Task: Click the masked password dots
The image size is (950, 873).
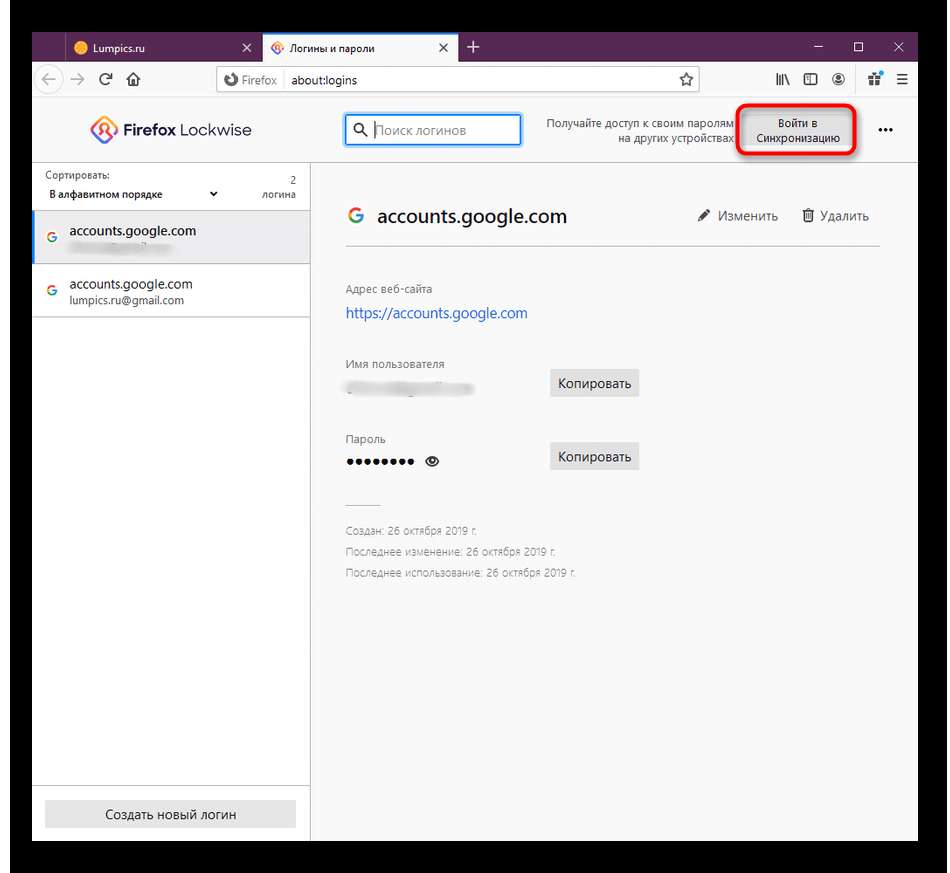Action: [x=380, y=462]
